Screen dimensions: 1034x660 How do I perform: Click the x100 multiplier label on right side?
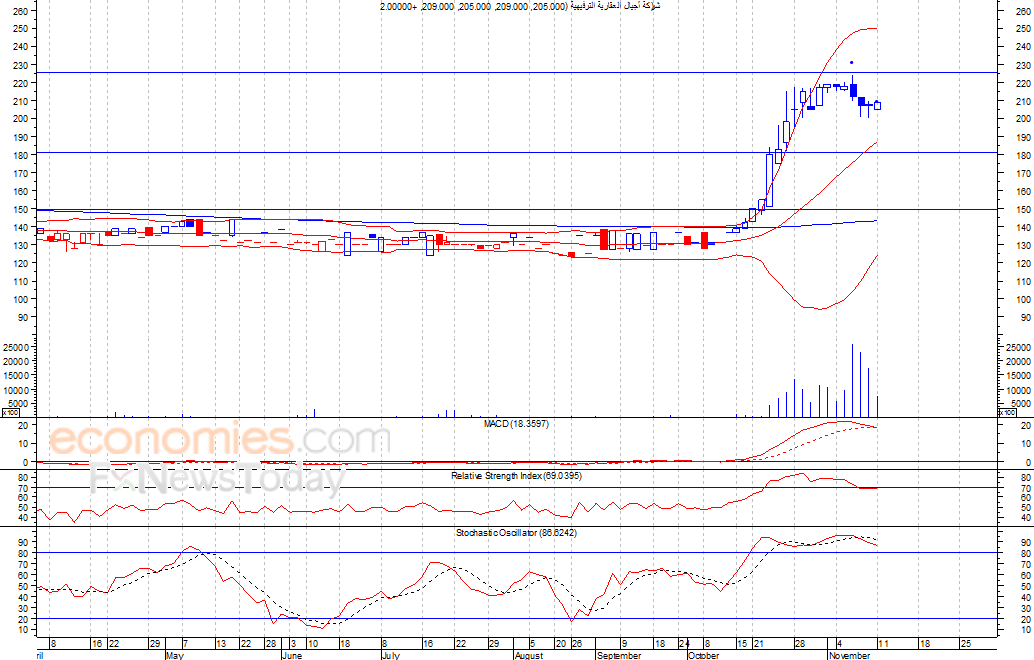(x=1007, y=413)
